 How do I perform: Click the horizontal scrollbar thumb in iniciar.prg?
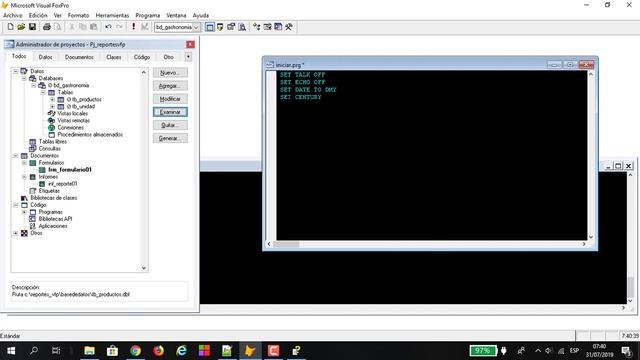286,244
